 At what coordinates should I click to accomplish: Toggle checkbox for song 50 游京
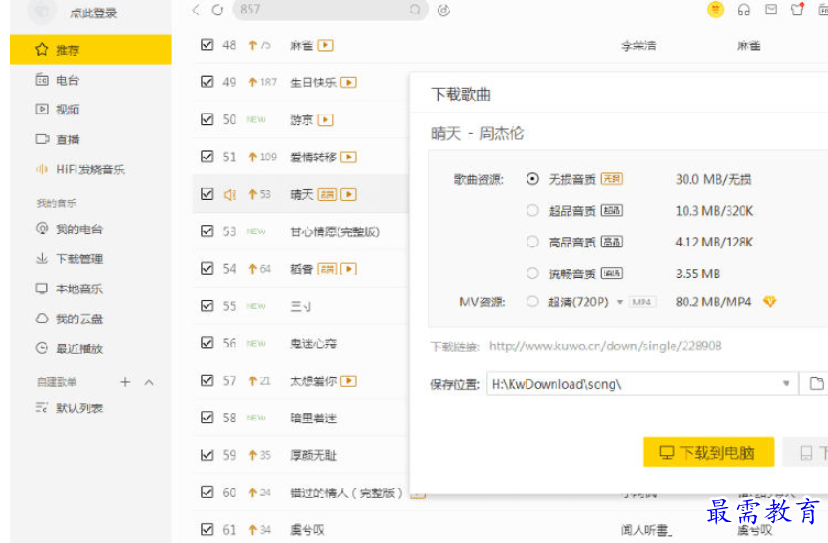tap(207, 119)
